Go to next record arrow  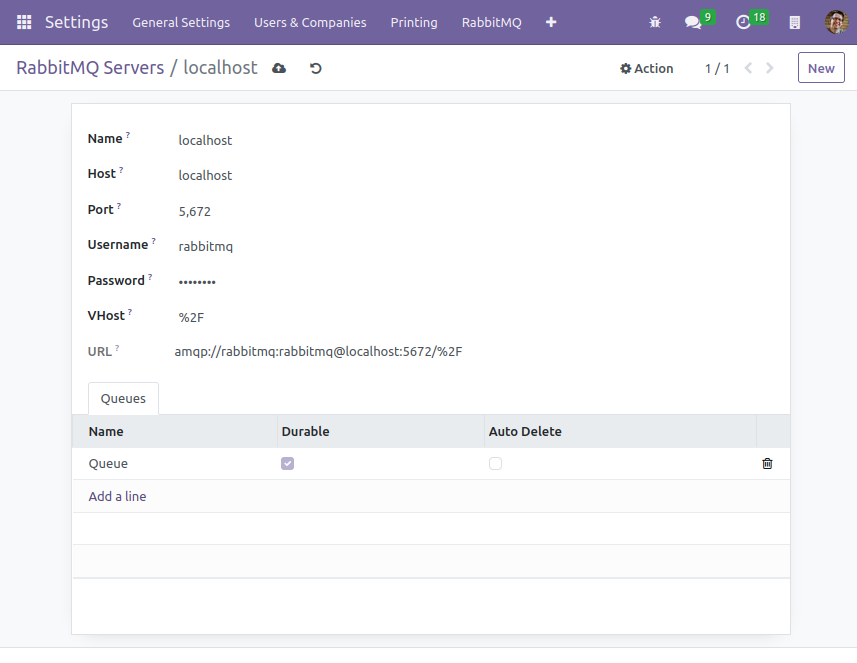[x=770, y=68]
